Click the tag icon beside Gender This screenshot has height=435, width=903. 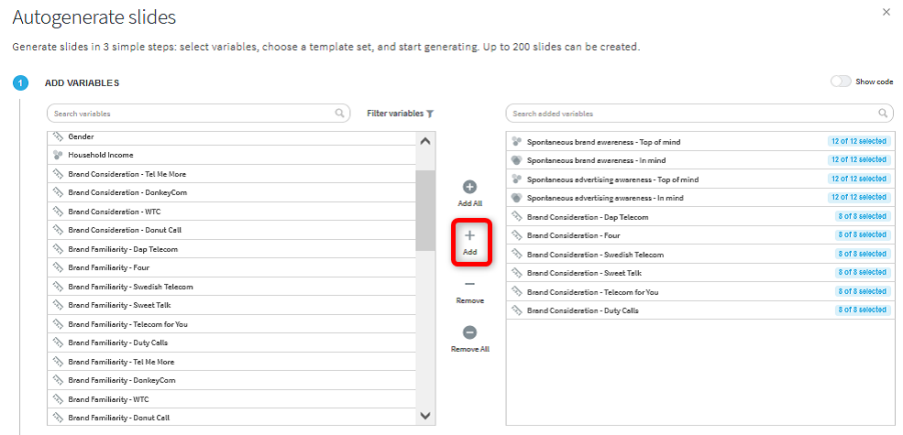57,137
